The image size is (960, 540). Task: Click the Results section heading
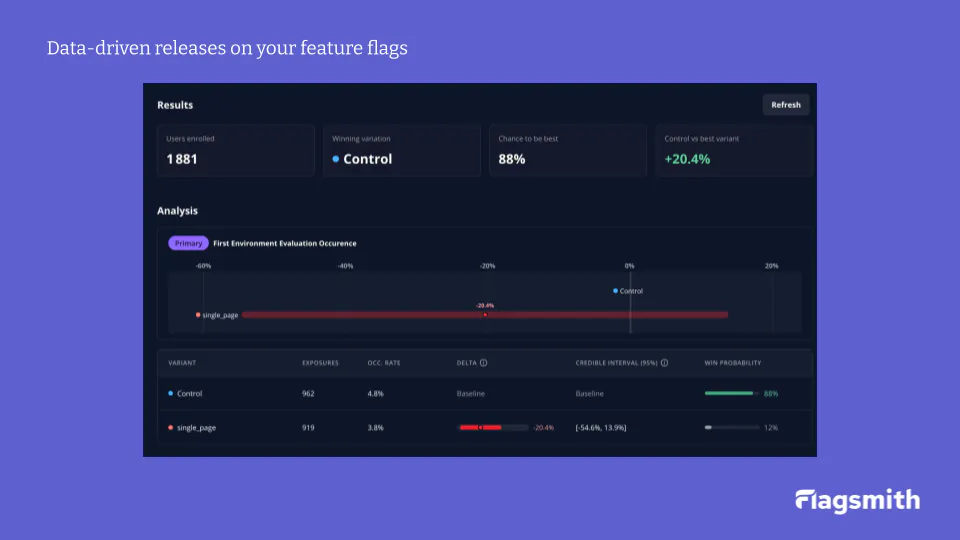click(175, 105)
